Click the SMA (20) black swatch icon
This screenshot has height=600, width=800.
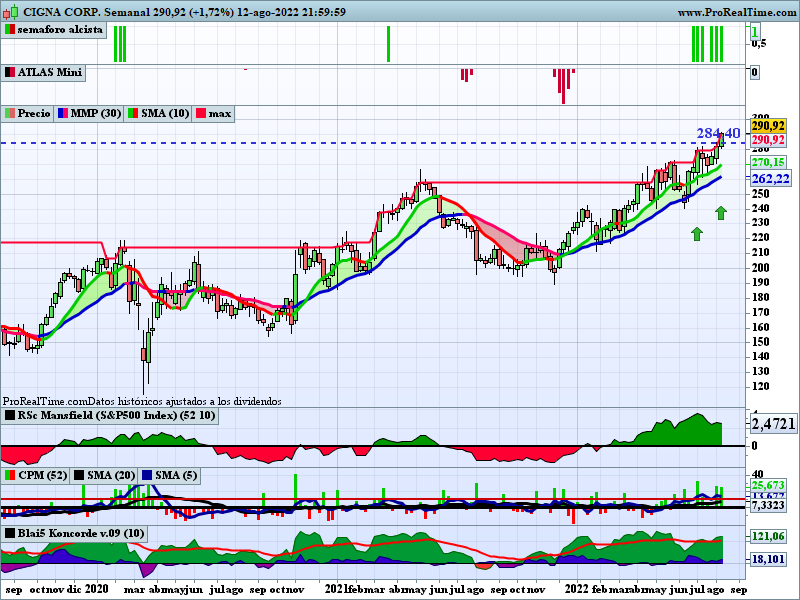[79, 476]
